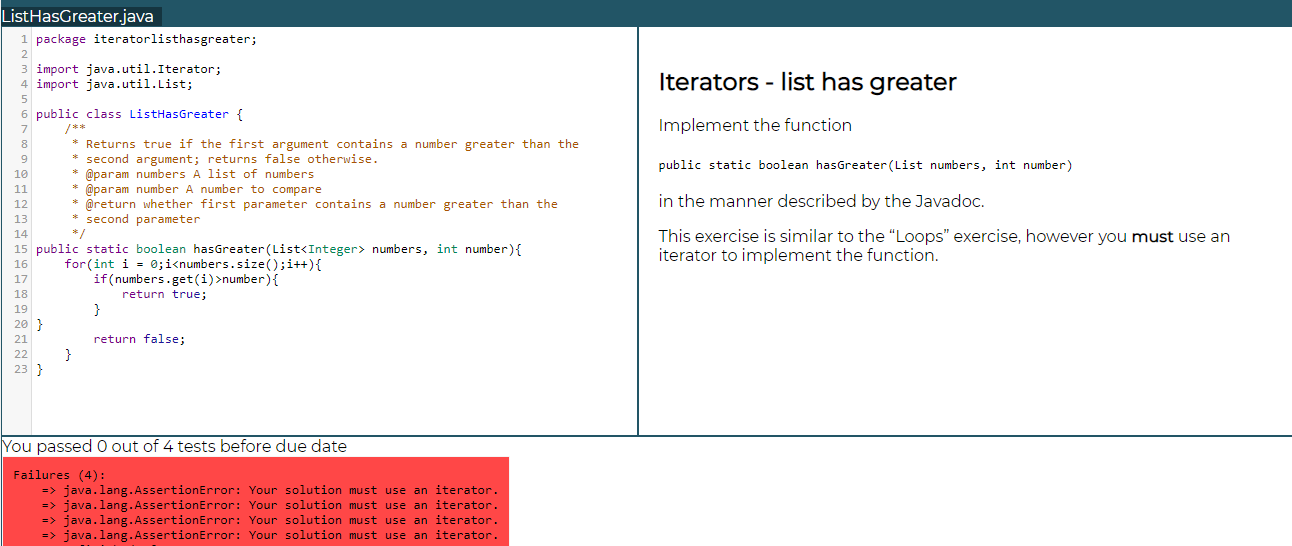Click the for loop line in the code
The height and width of the screenshot is (546, 1292).
(194, 264)
